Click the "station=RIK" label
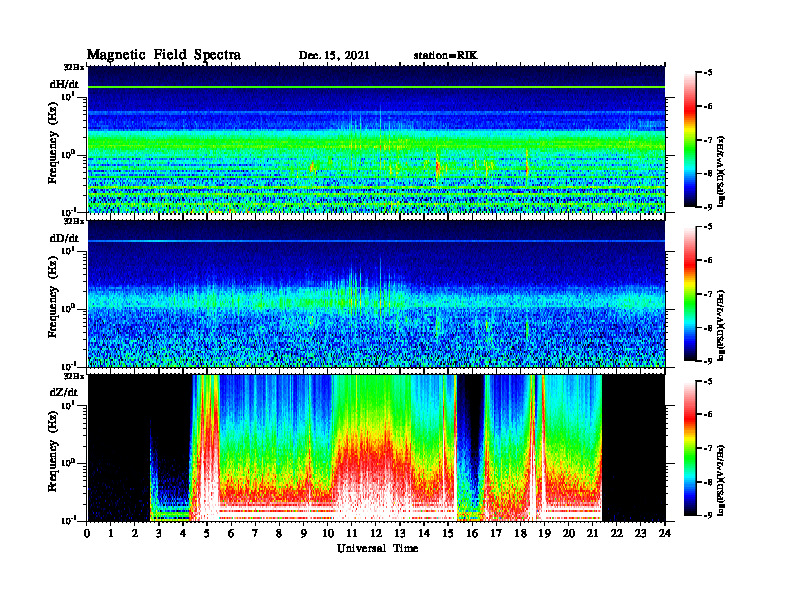The height and width of the screenshot is (612, 792). pos(445,56)
